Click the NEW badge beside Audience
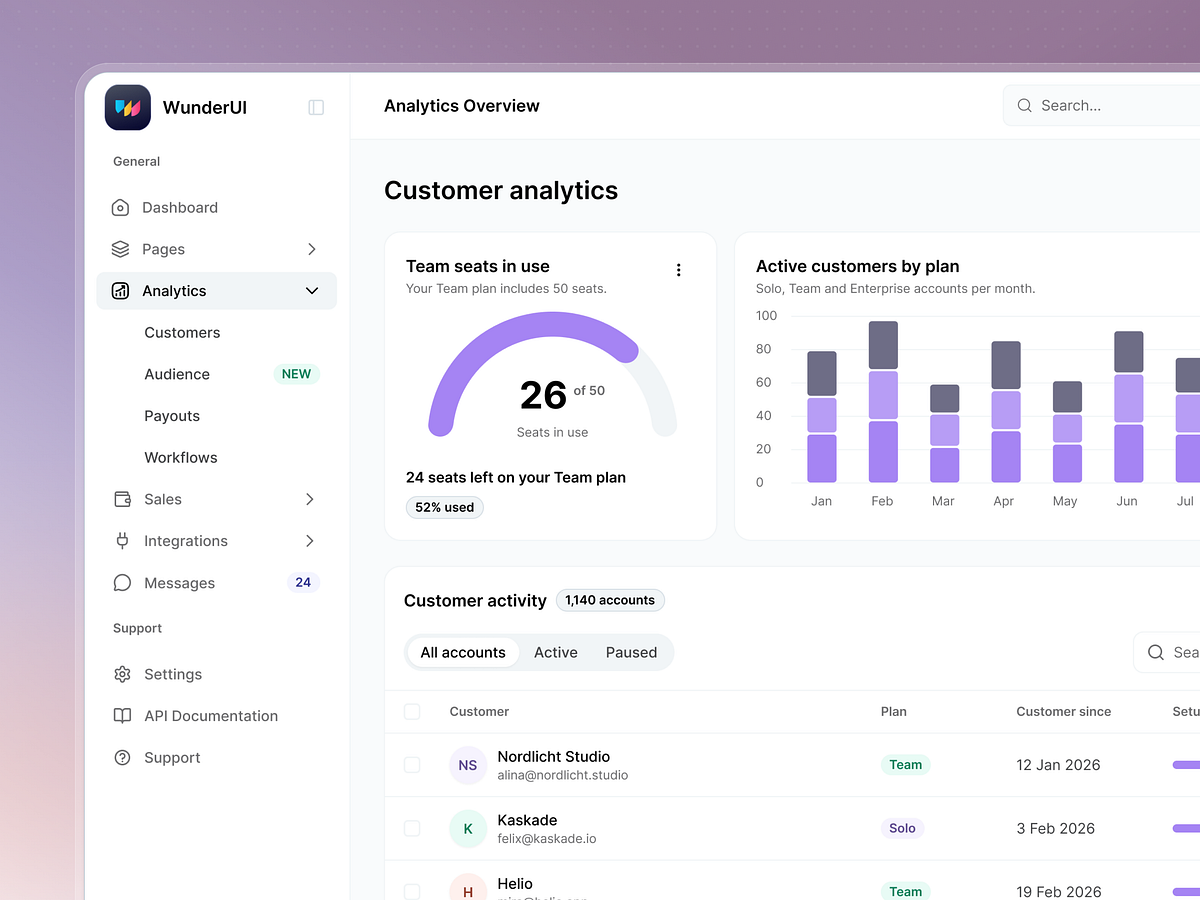Viewport: 1200px width, 900px height. click(x=297, y=374)
